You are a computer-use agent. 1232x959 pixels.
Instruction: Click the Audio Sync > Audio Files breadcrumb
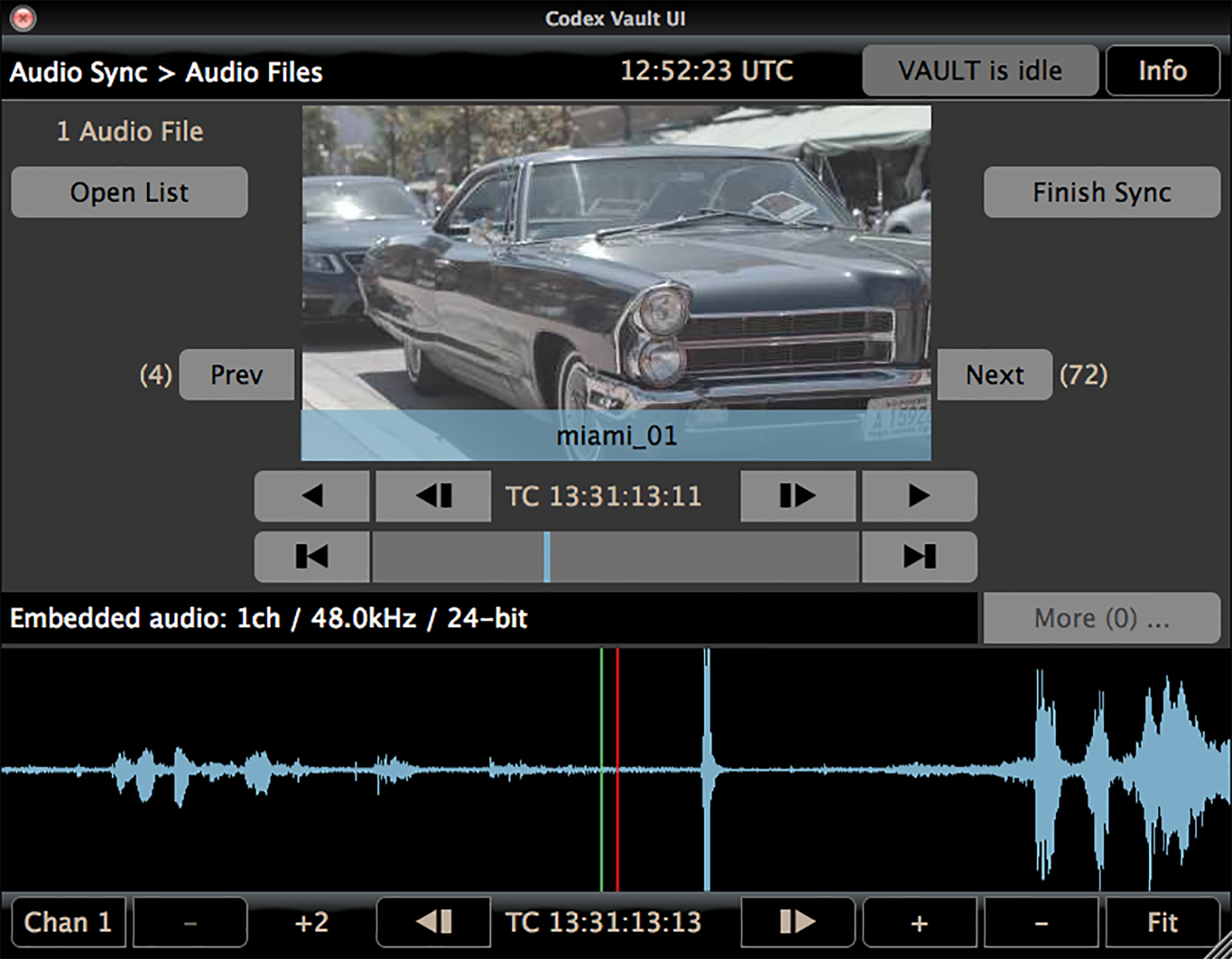[x=166, y=72]
